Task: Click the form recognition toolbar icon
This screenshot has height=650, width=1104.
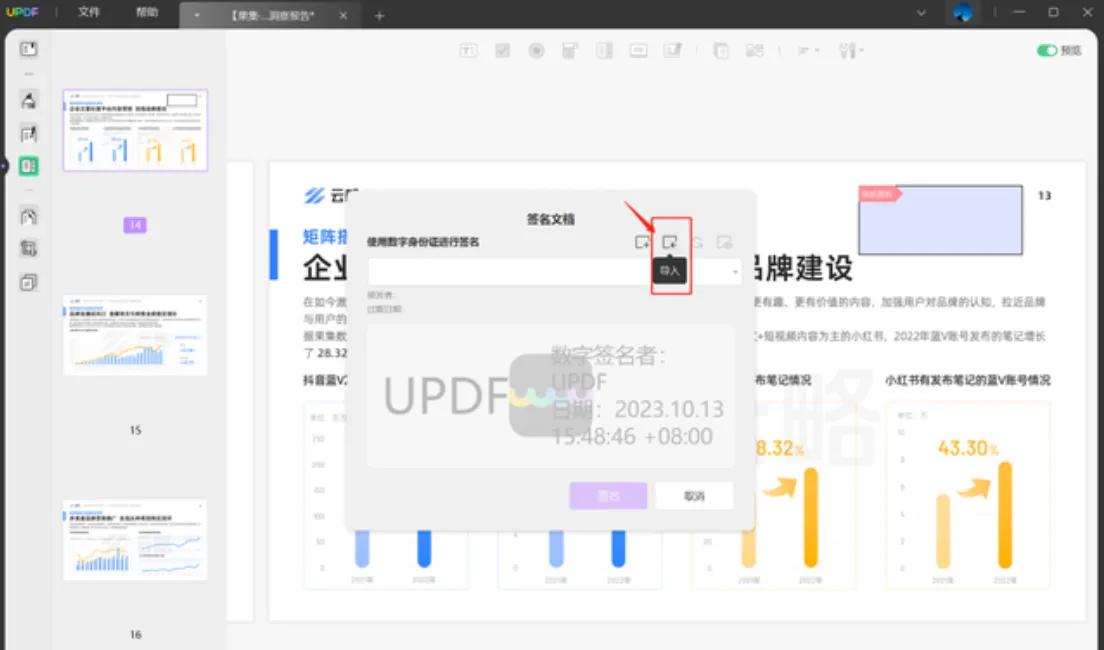Action: [x=755, y=51]
